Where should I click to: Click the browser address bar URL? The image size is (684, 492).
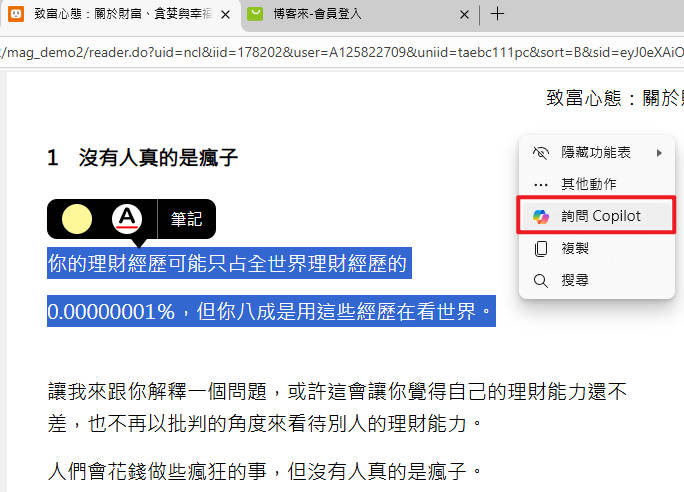coord(340,52)
